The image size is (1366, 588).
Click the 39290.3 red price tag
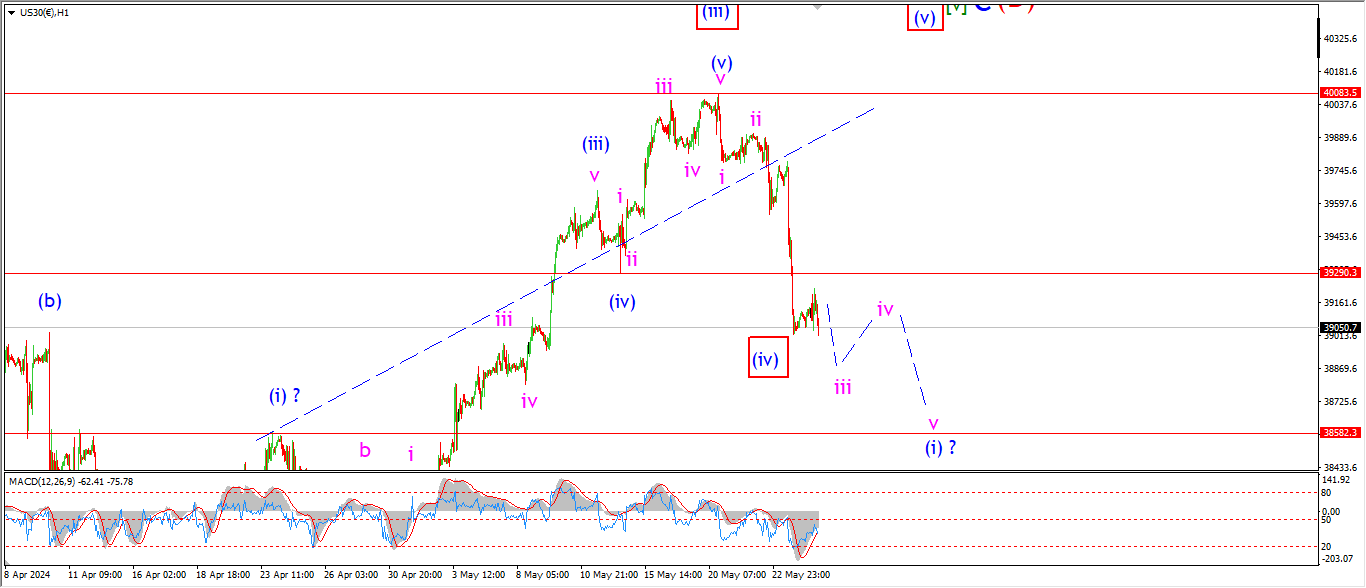1340,272
